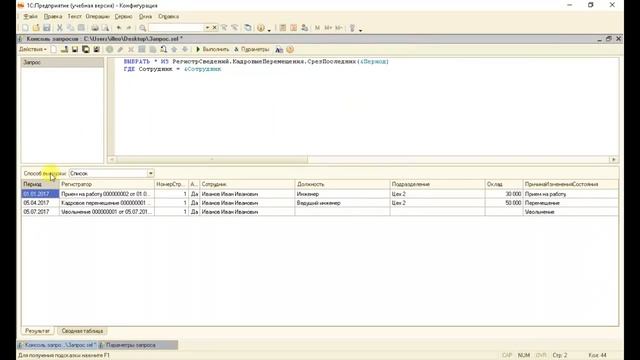The height and width of the screenshot is (360, 640).
Task: Open the Правка menu
Action: click(x=53, y=16)
